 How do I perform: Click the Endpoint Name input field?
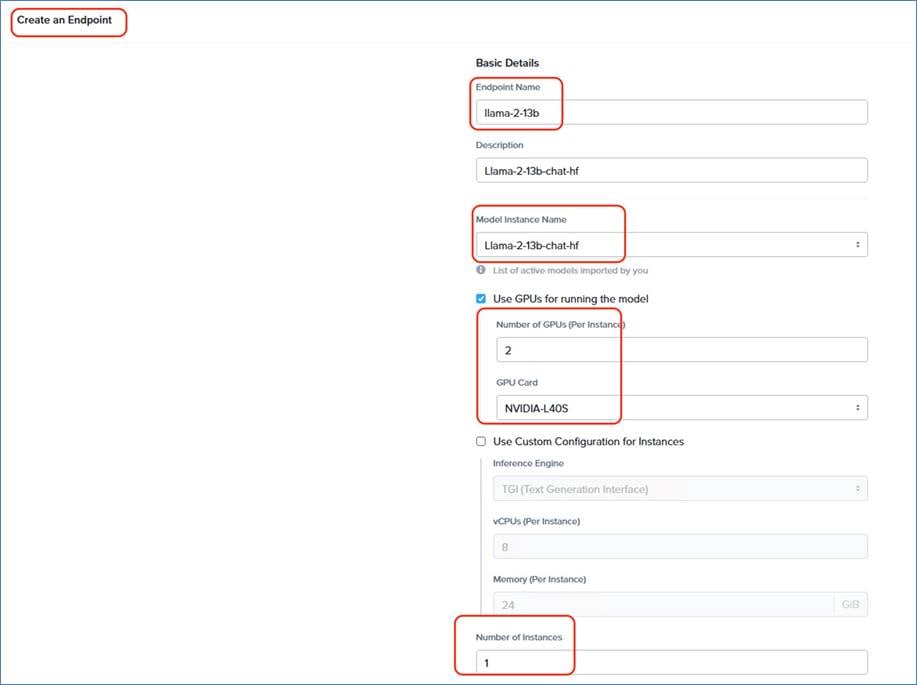coord(671,112)
